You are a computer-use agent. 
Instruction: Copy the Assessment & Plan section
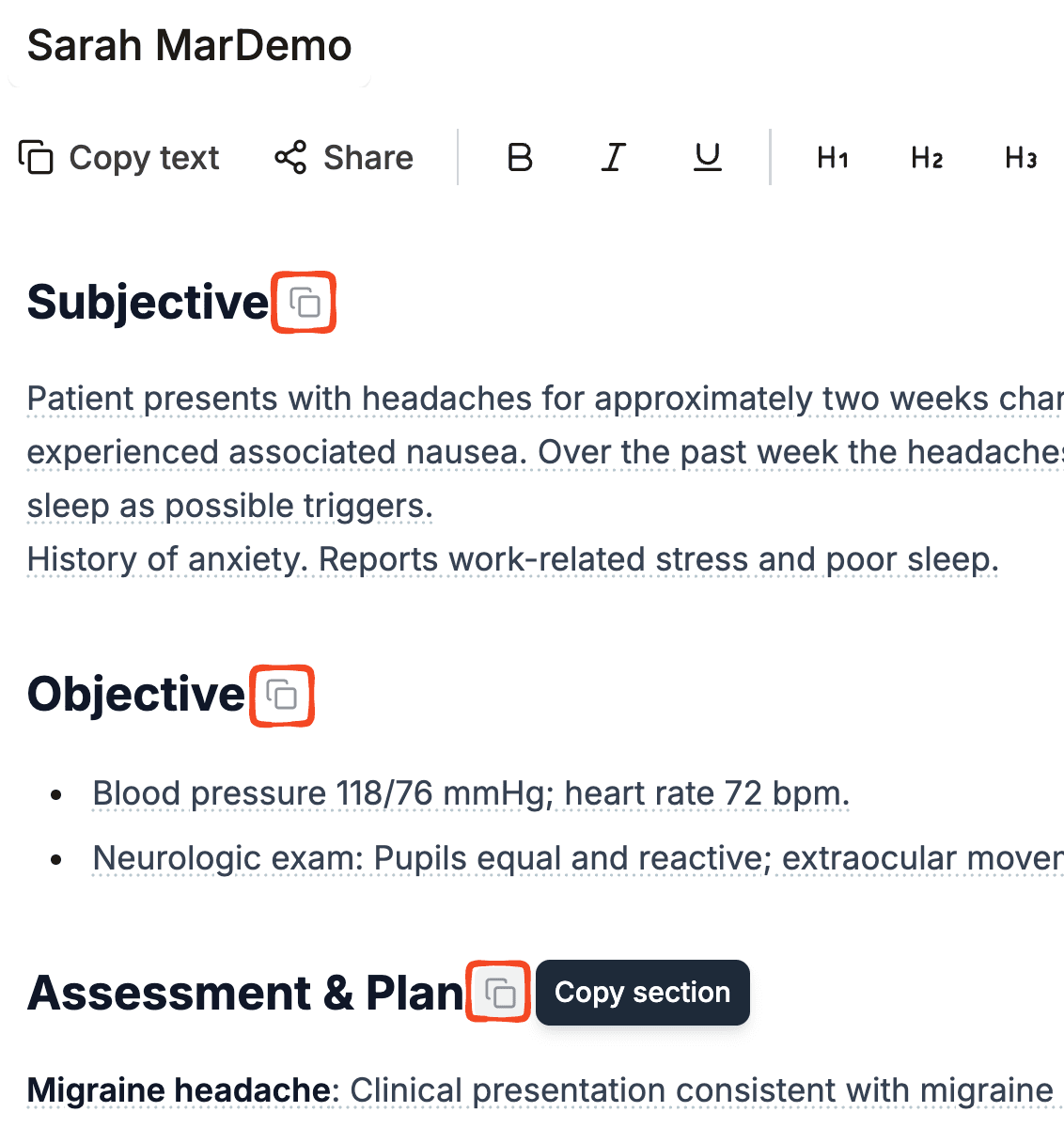coord(499,993)
